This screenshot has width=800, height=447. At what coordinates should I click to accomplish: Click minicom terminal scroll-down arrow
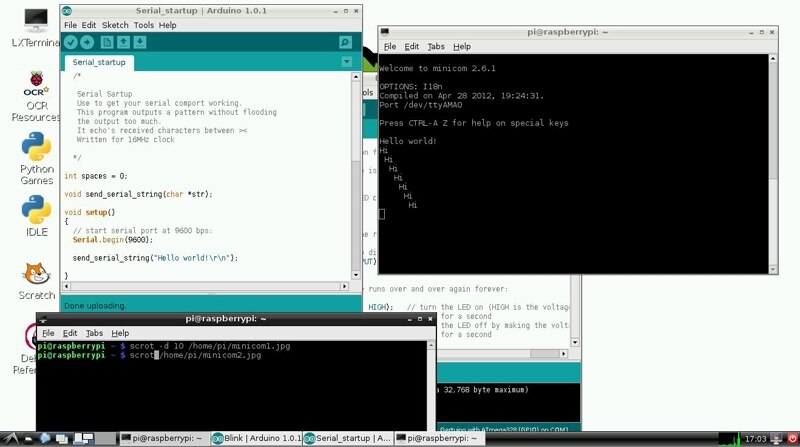pos(773,269)
